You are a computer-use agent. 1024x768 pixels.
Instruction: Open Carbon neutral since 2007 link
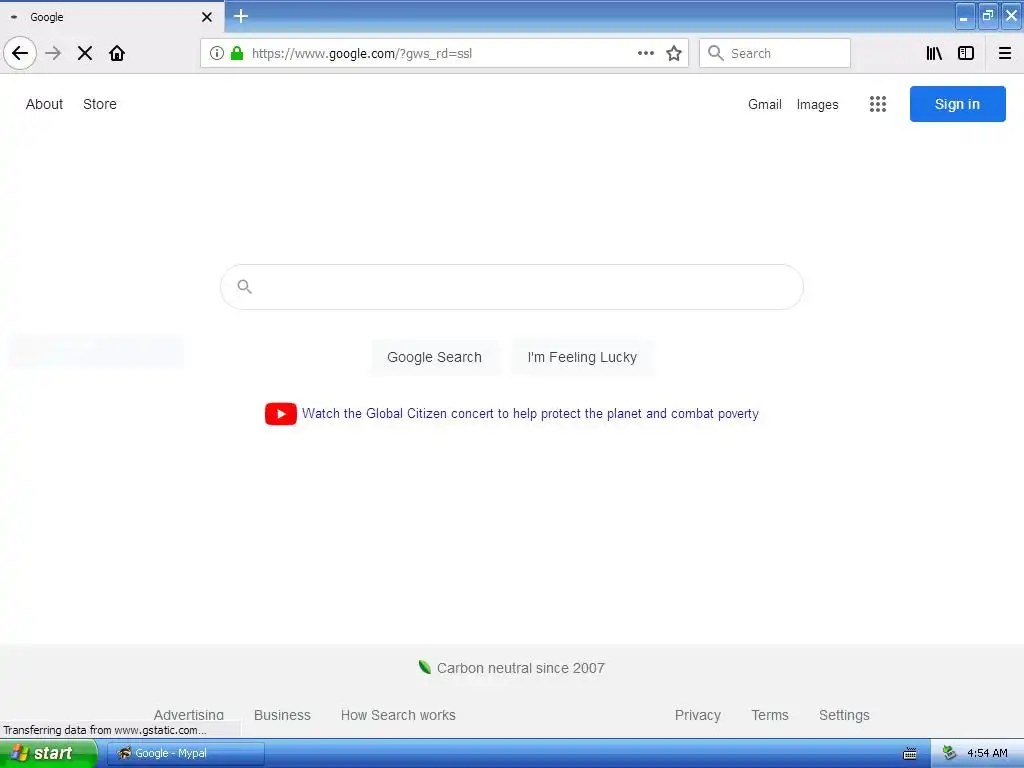click(520, 668)
